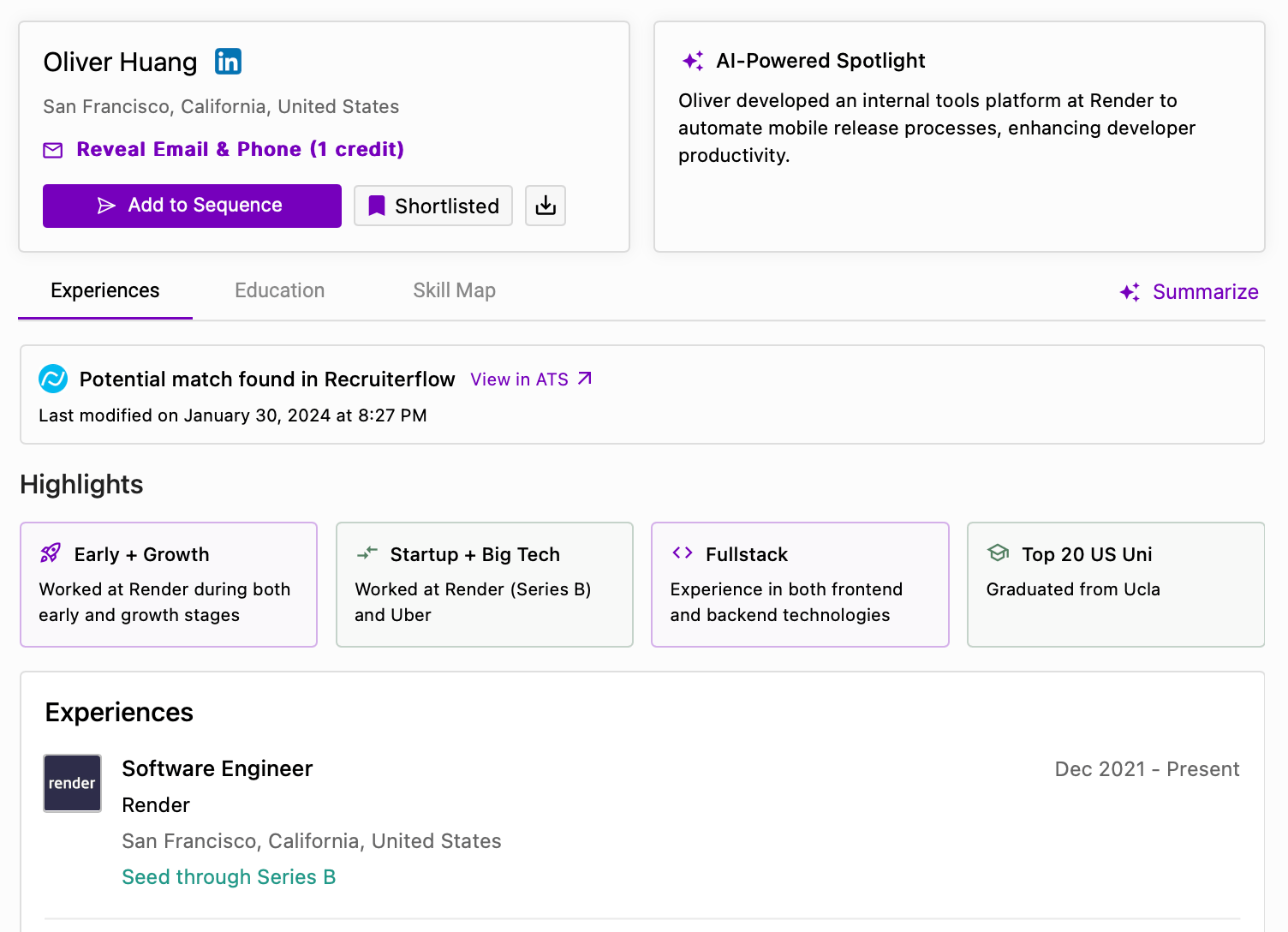Select the Startup + Big Tech highlight card
The height and width of the screenshot is (932, 1288).
[x=485, y=584]
